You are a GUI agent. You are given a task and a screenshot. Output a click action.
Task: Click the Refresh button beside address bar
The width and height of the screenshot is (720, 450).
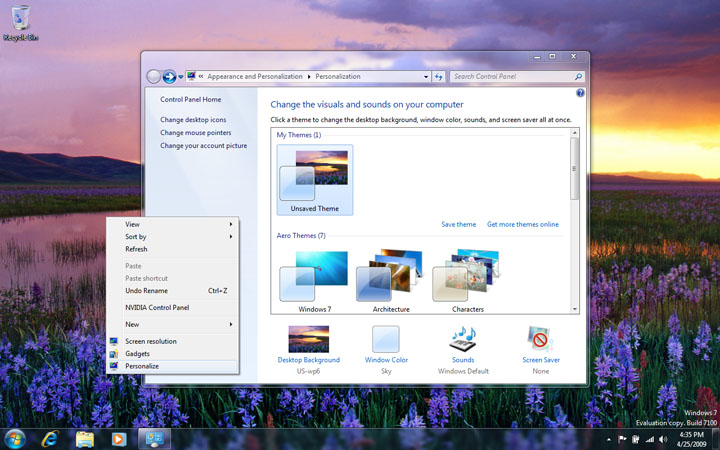439,77
